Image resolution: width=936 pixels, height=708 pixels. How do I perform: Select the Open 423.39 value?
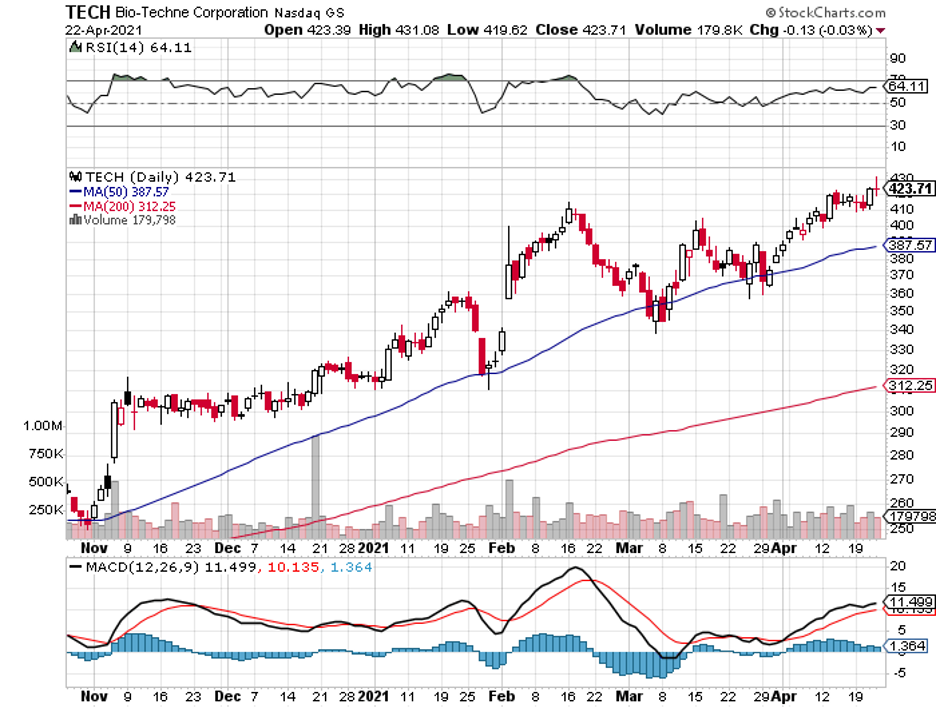[x=307, y=30]
